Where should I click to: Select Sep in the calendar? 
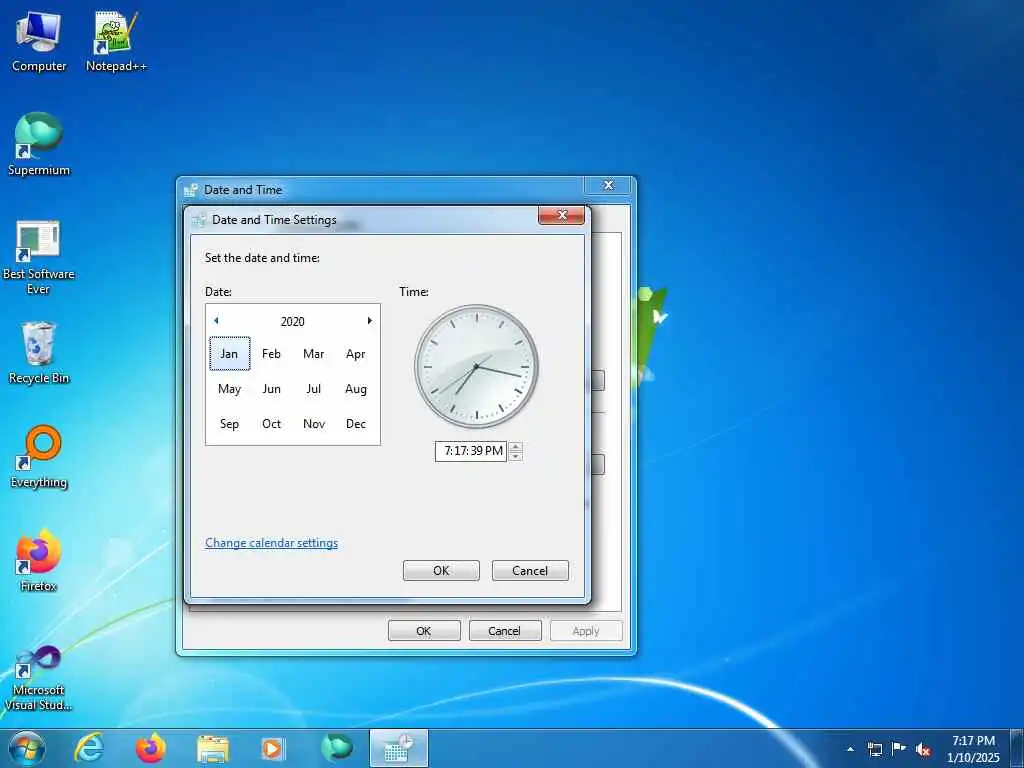229,424
